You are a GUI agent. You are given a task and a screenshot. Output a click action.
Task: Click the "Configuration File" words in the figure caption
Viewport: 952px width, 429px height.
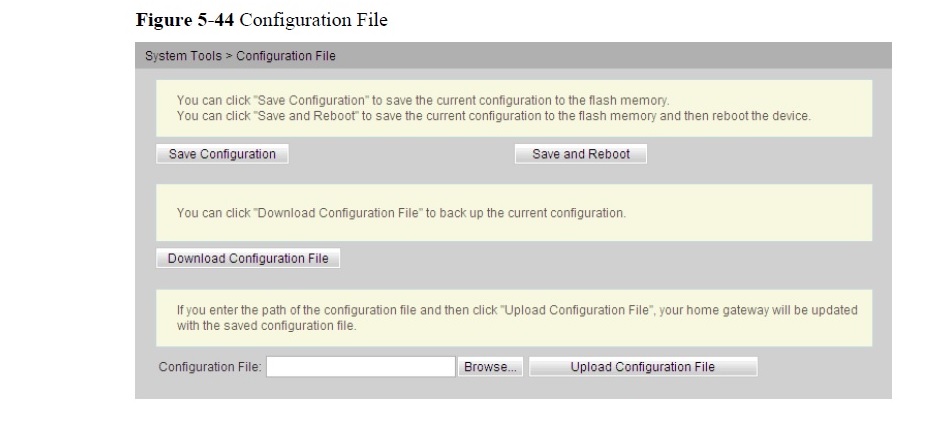pos(313,20)
